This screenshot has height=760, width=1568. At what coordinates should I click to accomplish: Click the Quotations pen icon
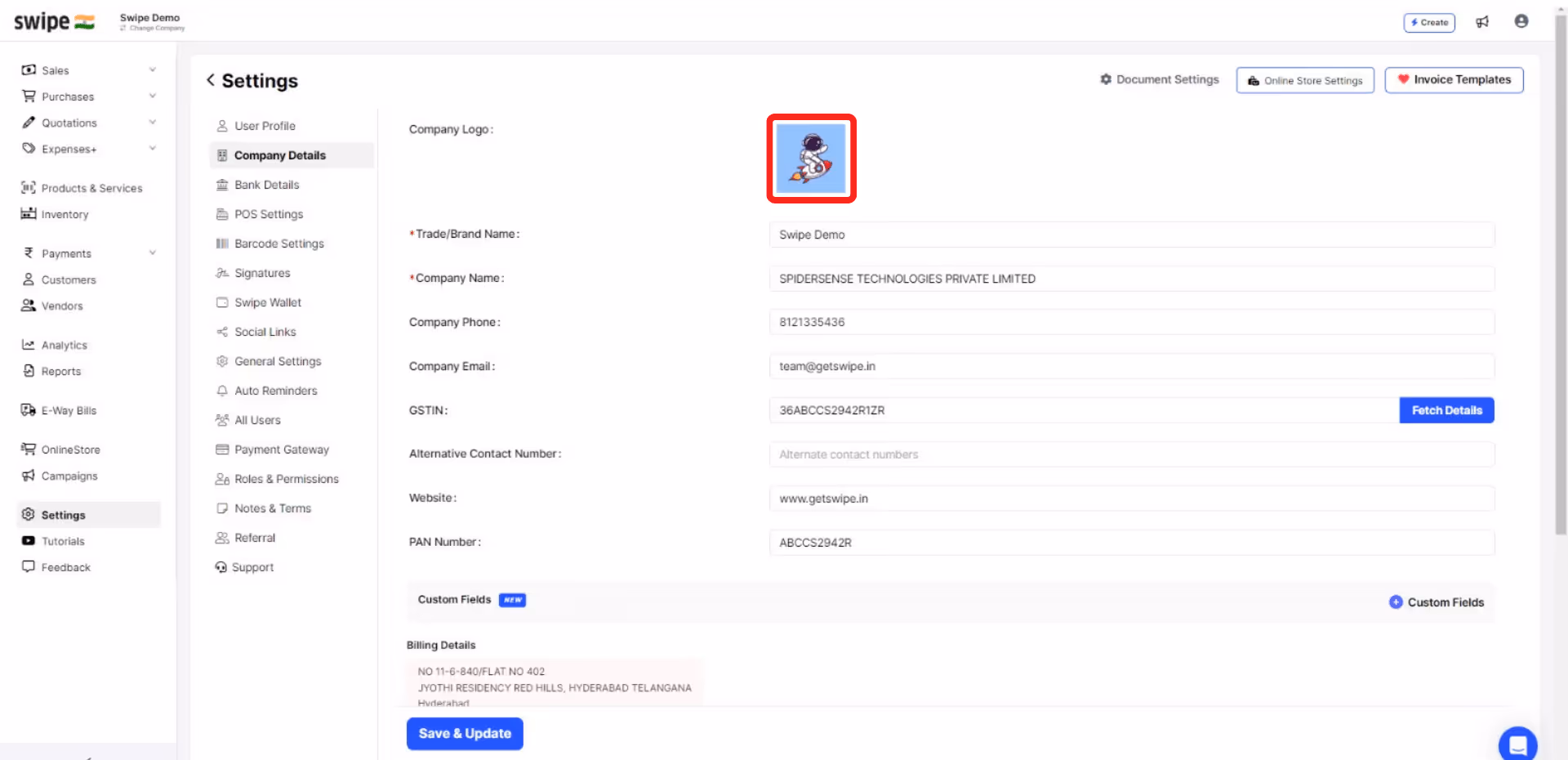[x=29, y=123]
